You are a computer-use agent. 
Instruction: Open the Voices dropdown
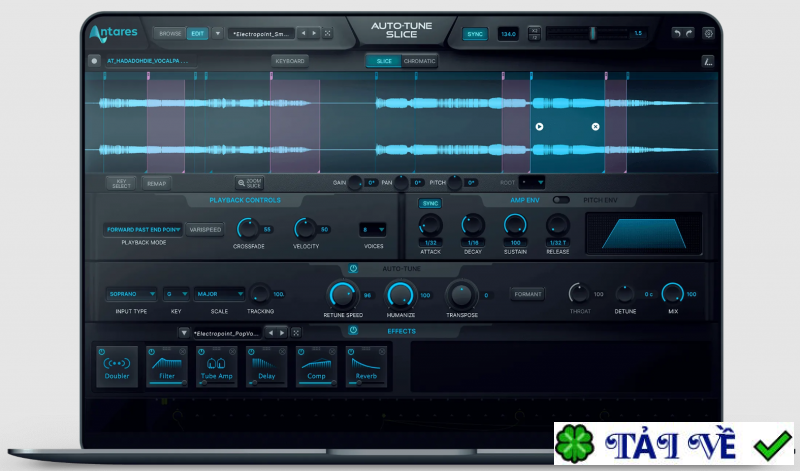click(x=372, y=230)
